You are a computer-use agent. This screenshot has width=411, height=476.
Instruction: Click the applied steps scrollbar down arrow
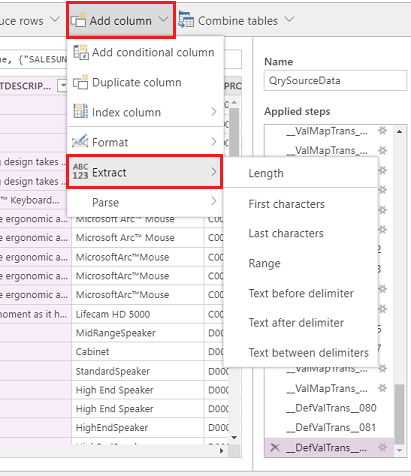[x=400, y=450]
